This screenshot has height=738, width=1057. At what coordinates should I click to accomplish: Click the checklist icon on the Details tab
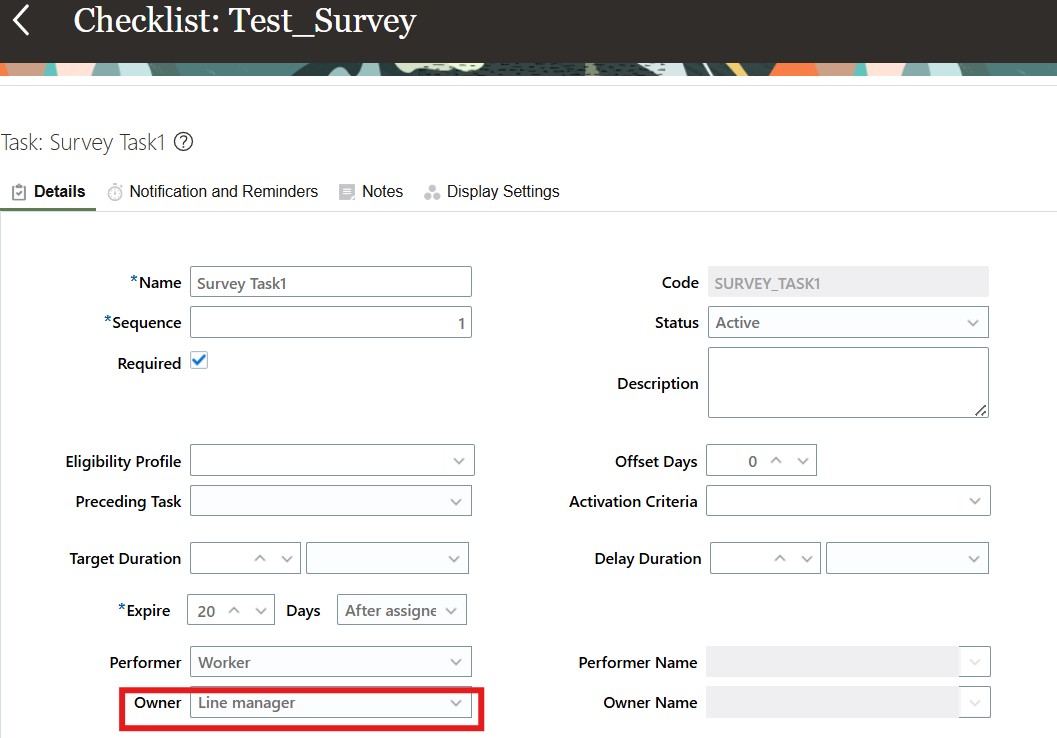[x=18, y=191]
